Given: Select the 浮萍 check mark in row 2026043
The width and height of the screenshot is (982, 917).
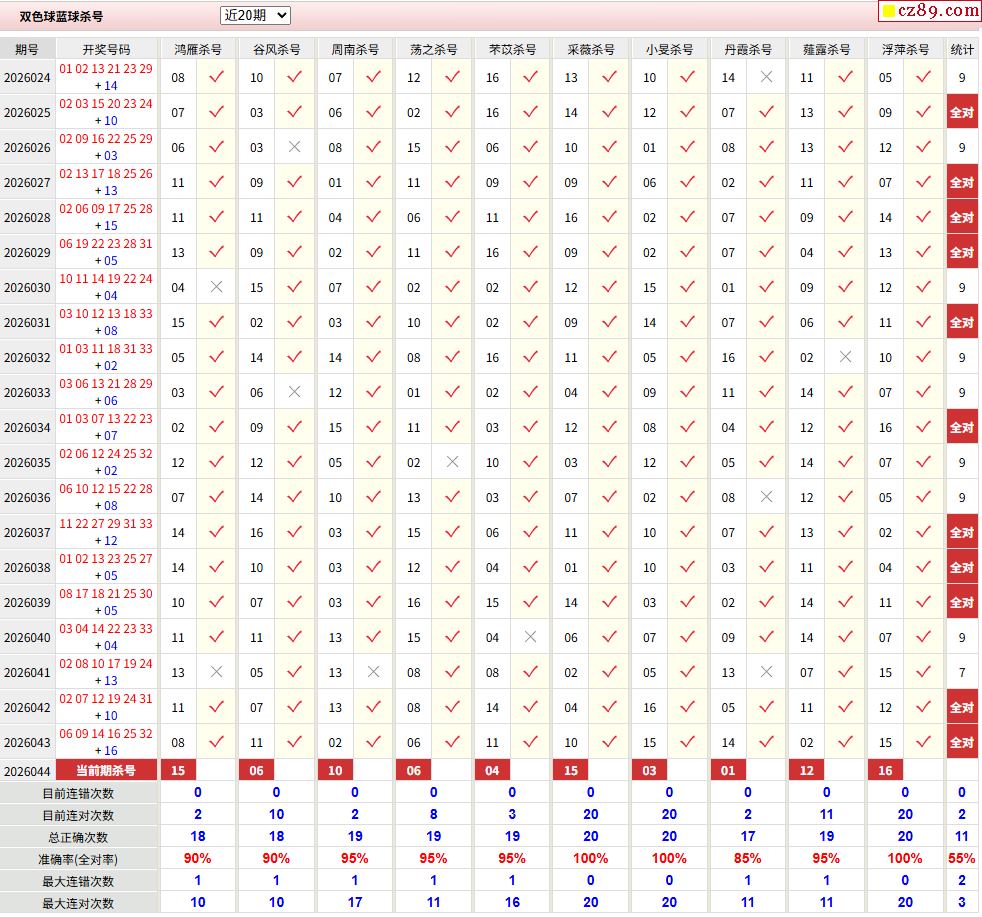Looking at the screenshot, I should (923, 742).
